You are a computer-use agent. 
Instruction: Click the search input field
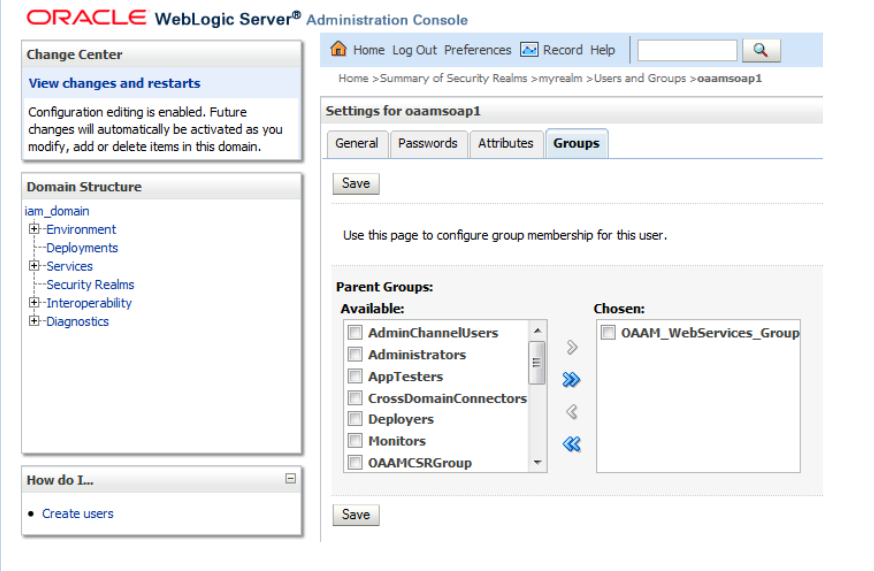pyautogui.click(x=687, y=50)
